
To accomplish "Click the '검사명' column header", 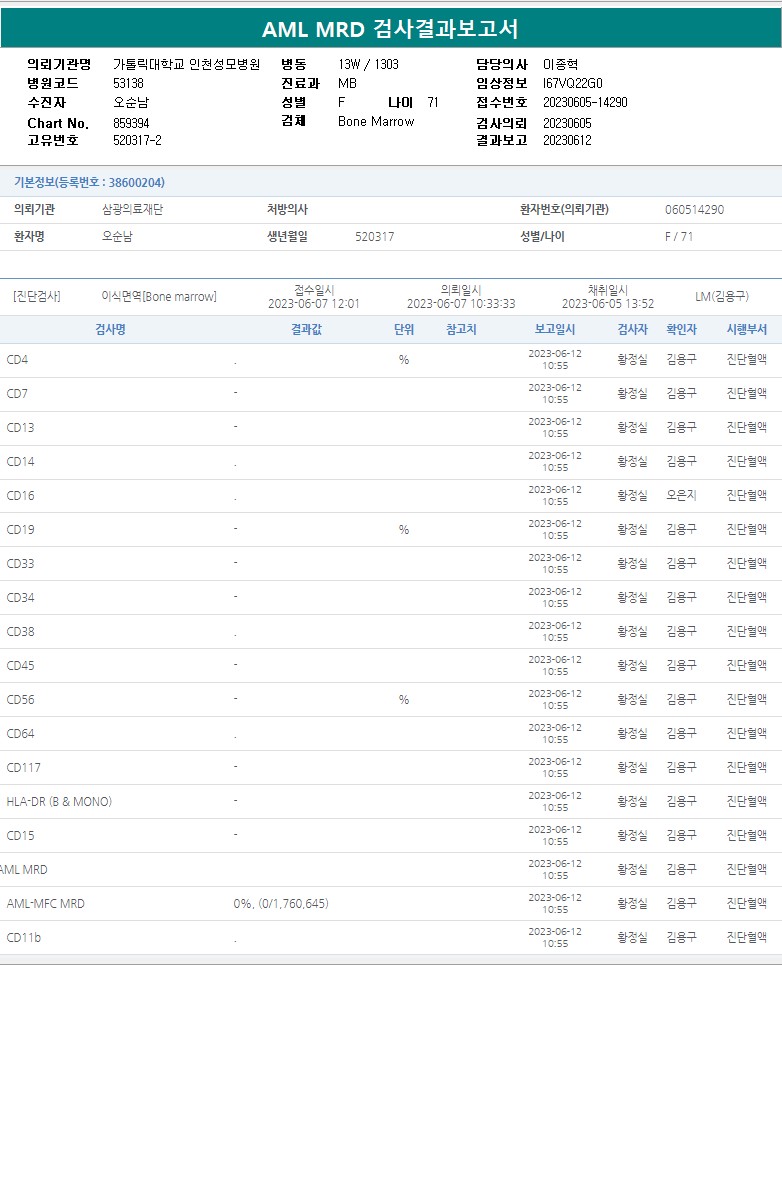I will (x=110, y=330).
